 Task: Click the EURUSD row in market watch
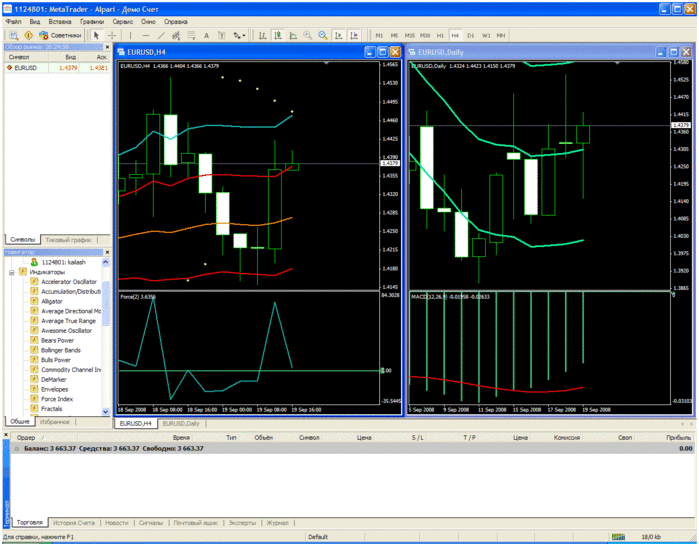point(26,68)
